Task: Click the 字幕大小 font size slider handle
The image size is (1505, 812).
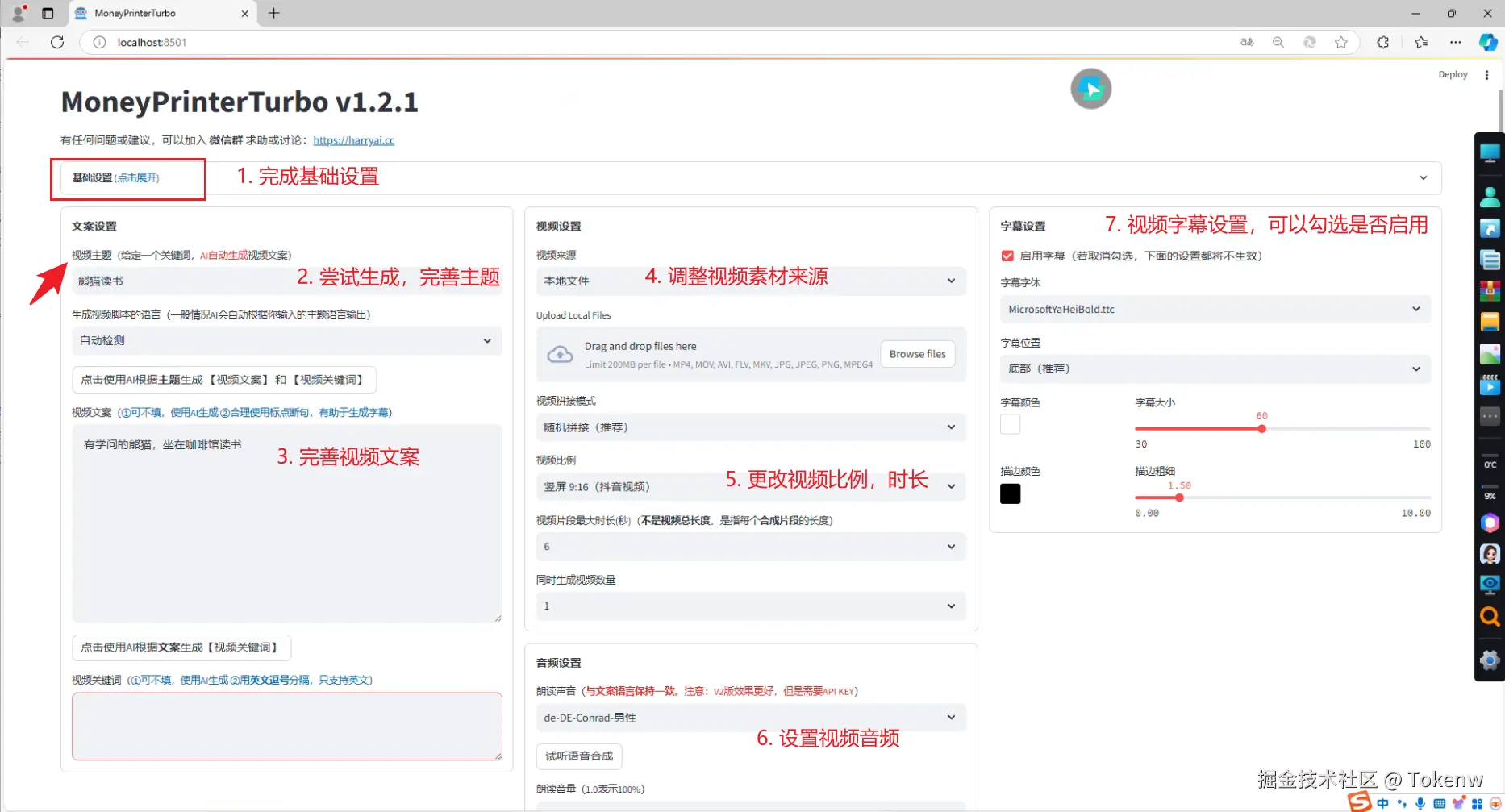Action: 1261,429
